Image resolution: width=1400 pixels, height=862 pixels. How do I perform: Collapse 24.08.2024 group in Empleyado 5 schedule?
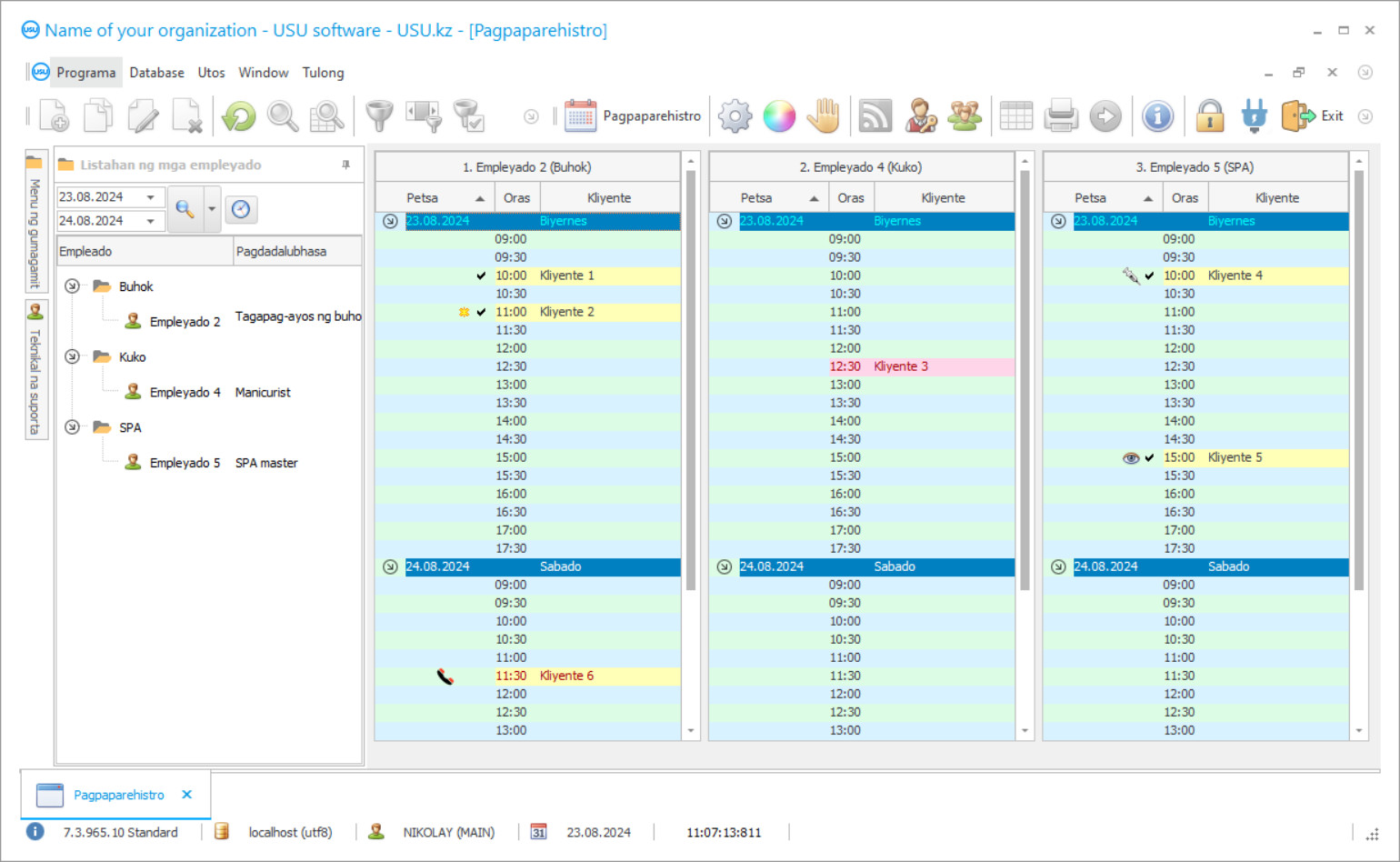(x=1058, y=566)
